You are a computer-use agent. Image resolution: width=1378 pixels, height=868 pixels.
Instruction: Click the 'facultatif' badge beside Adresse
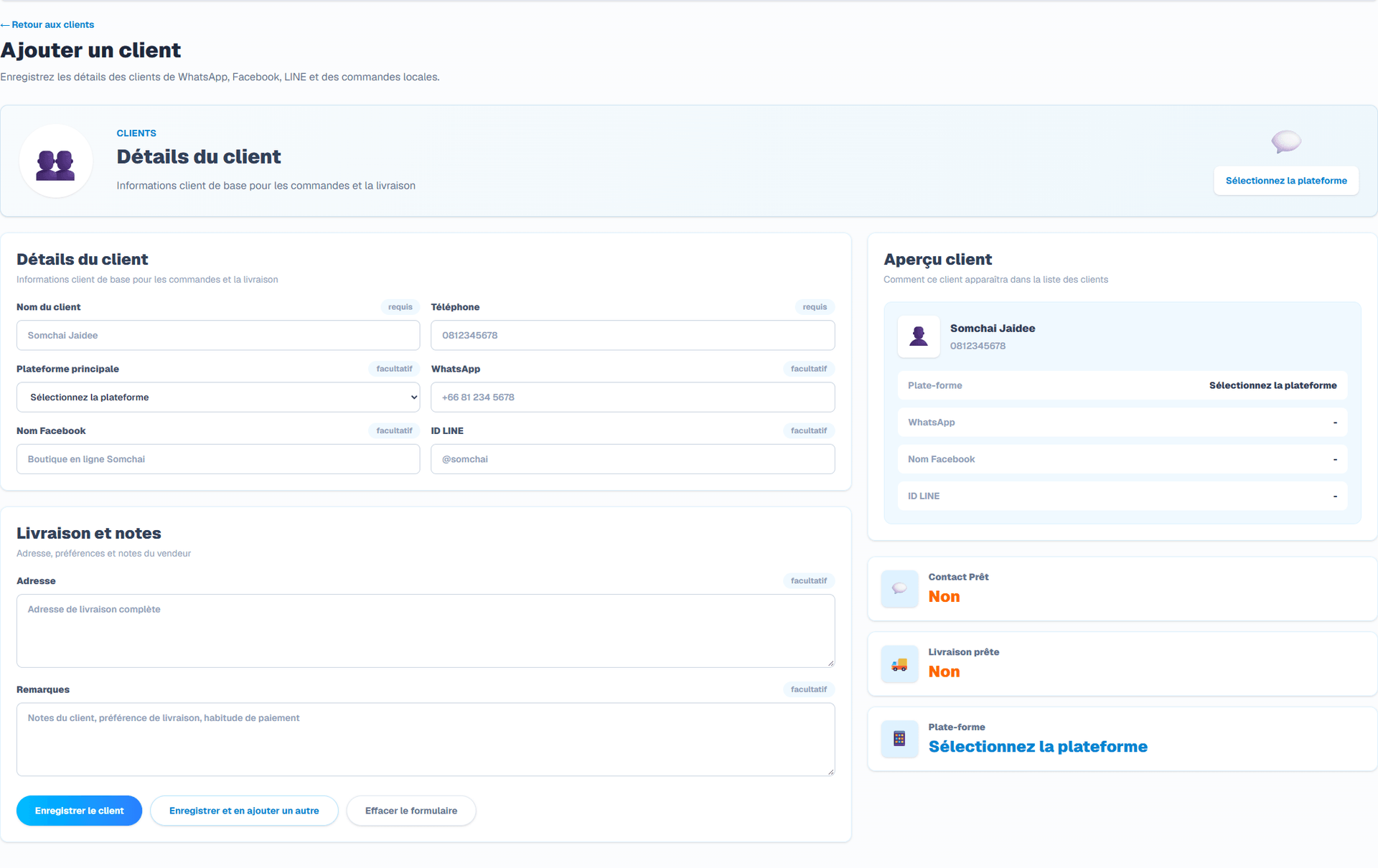[x=809, y=581]
